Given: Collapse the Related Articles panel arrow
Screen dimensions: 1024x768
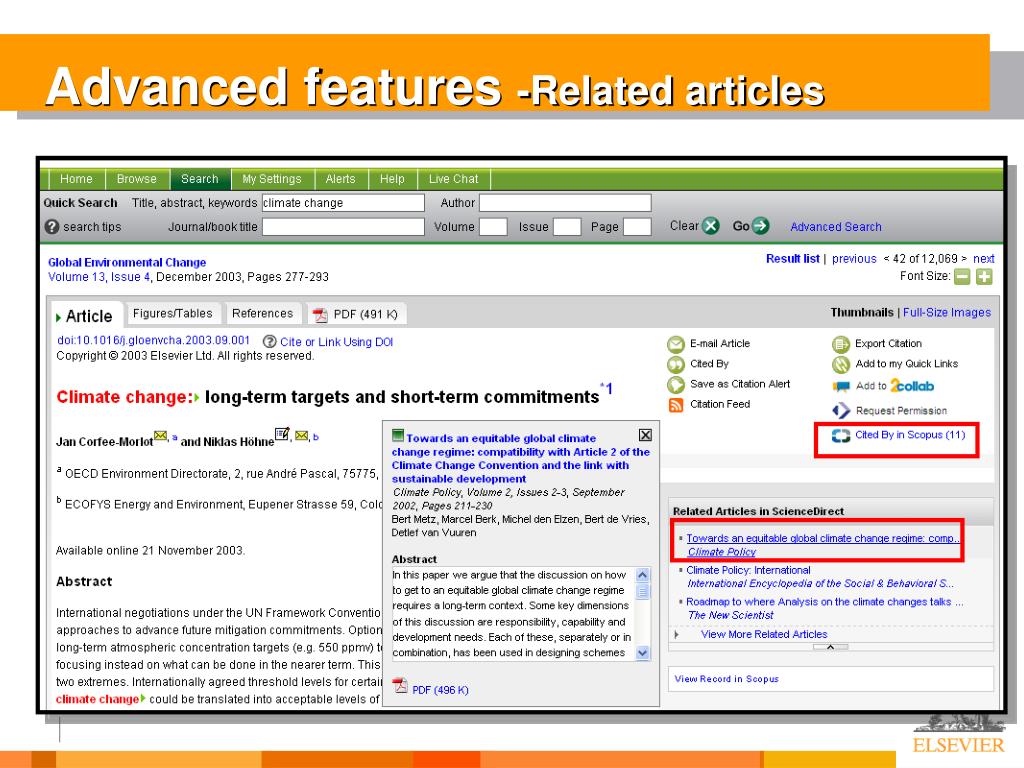Looking at the screenshot, I should coord(830,647).
